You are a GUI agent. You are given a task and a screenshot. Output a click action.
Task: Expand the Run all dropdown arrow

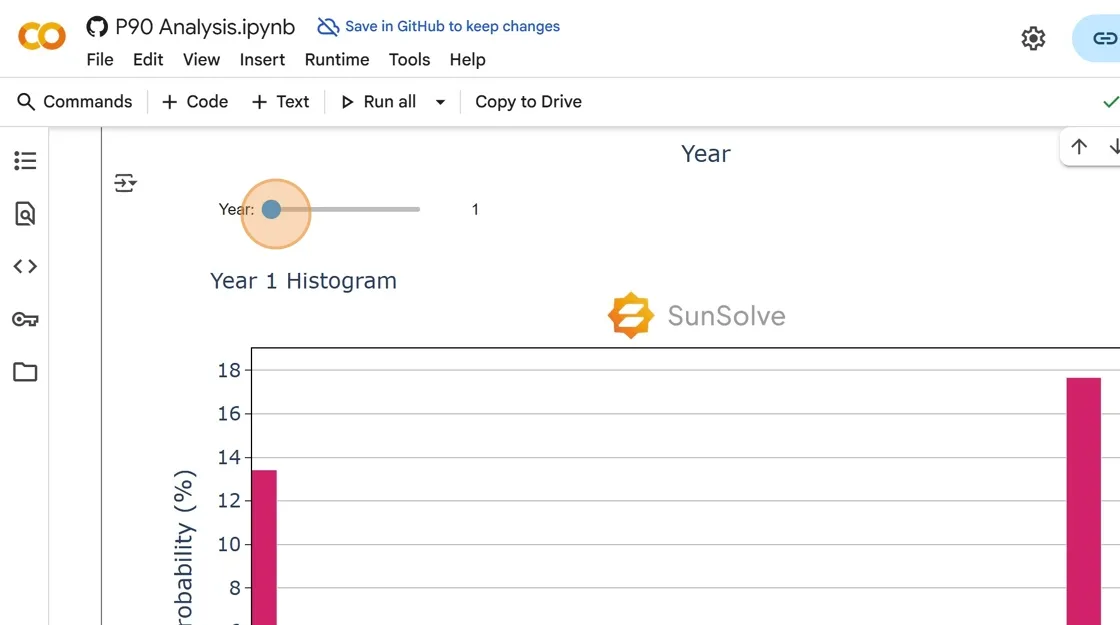[440, 102]
